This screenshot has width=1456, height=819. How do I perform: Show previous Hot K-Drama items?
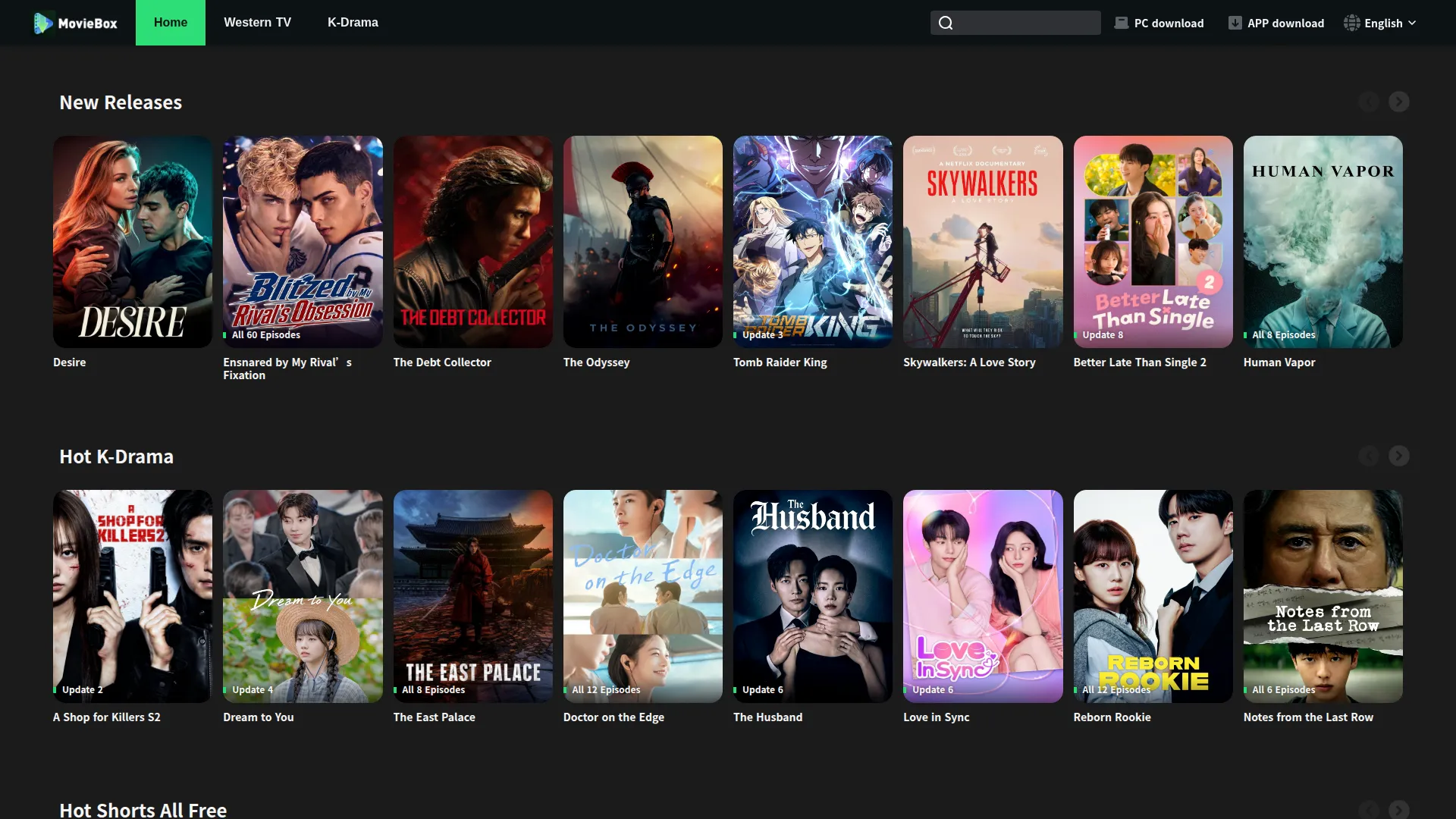coord(1368,456)
